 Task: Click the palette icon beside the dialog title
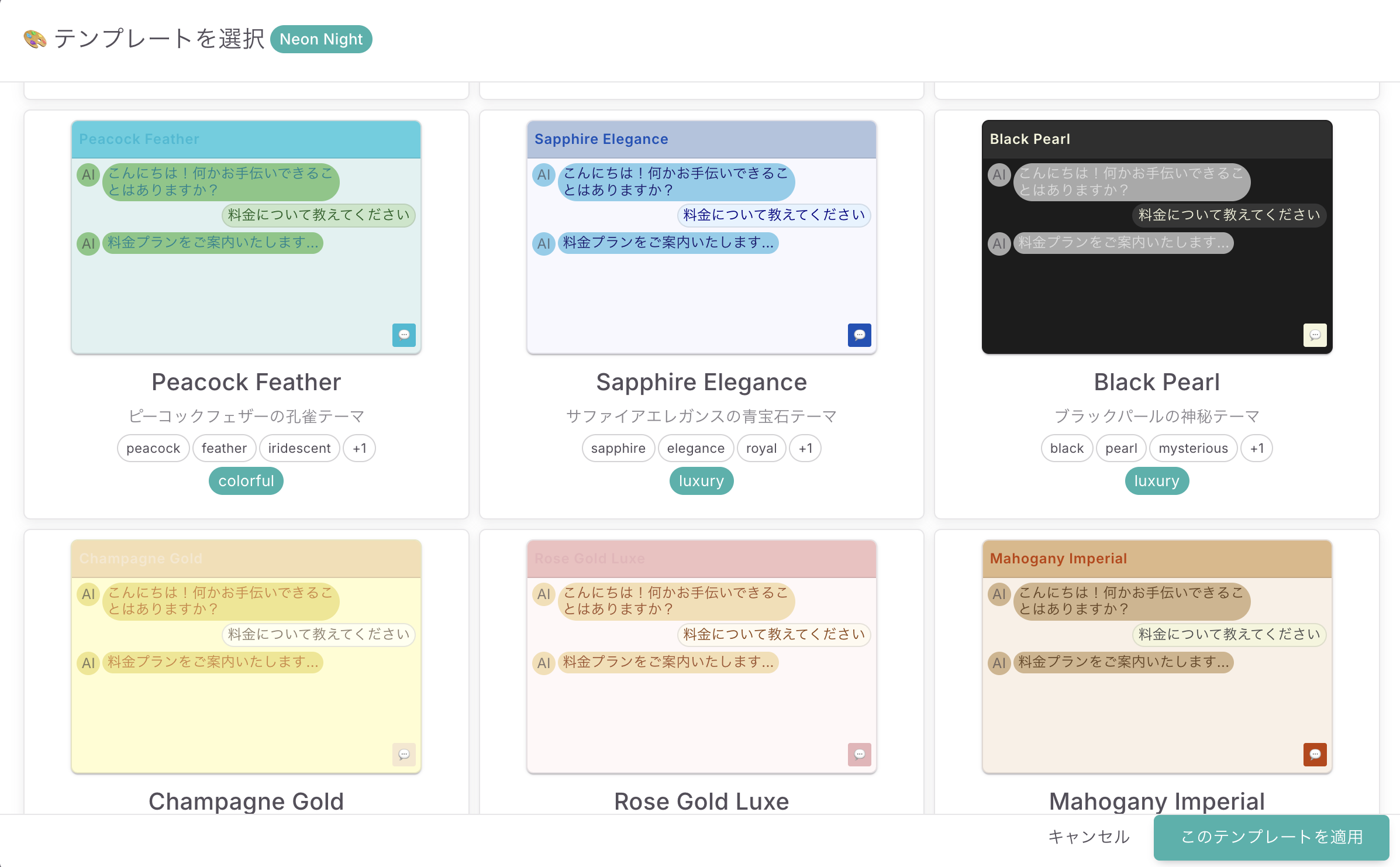click(35, 39)
